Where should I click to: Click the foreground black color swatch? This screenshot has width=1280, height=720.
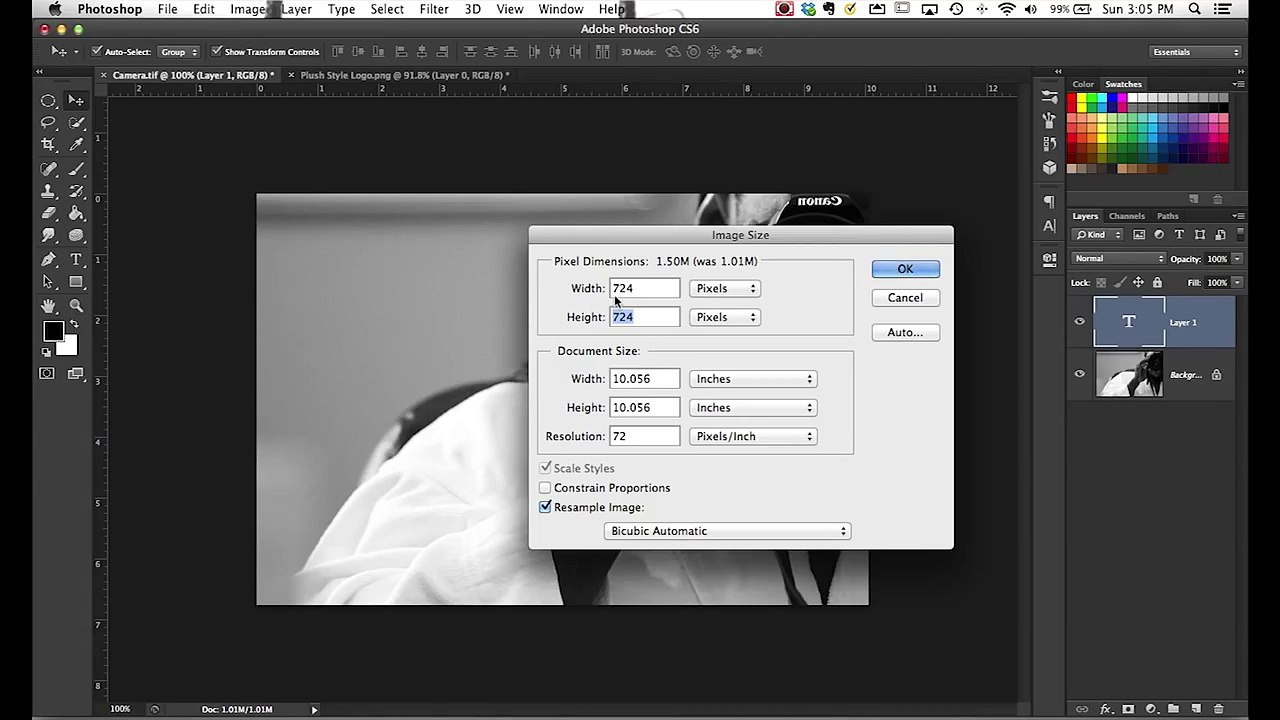[53, 332]
